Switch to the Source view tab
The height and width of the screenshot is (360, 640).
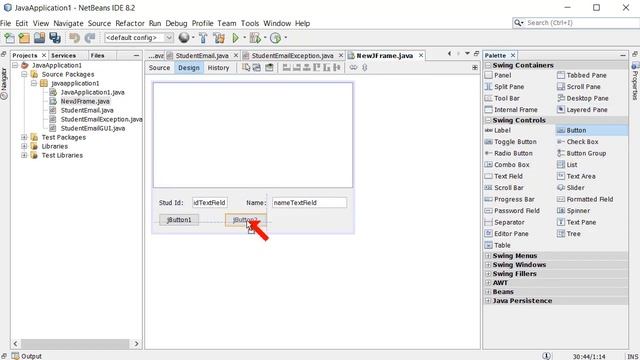(x=159, y=68)
